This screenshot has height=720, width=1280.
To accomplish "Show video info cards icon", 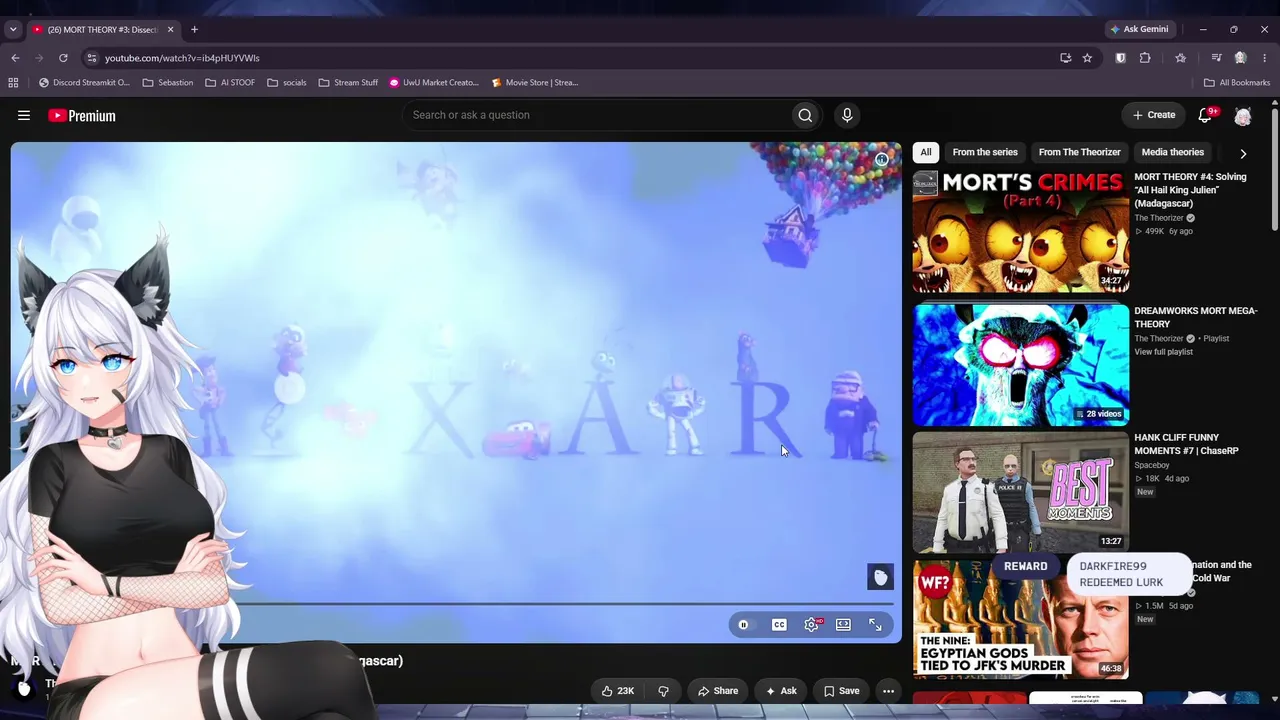I will (x=882, y=160).
